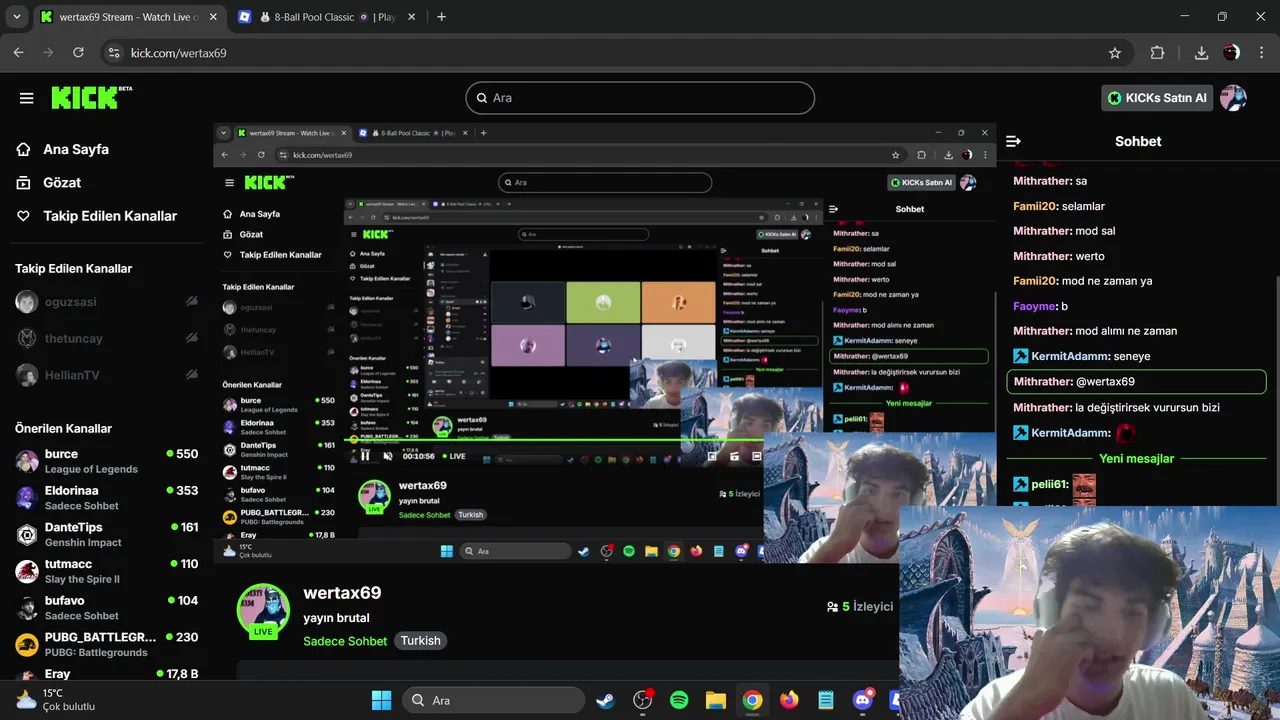Click the Ana Sayfa home icon
This screenshot has width=1280, height=720.
pos(24,149)
